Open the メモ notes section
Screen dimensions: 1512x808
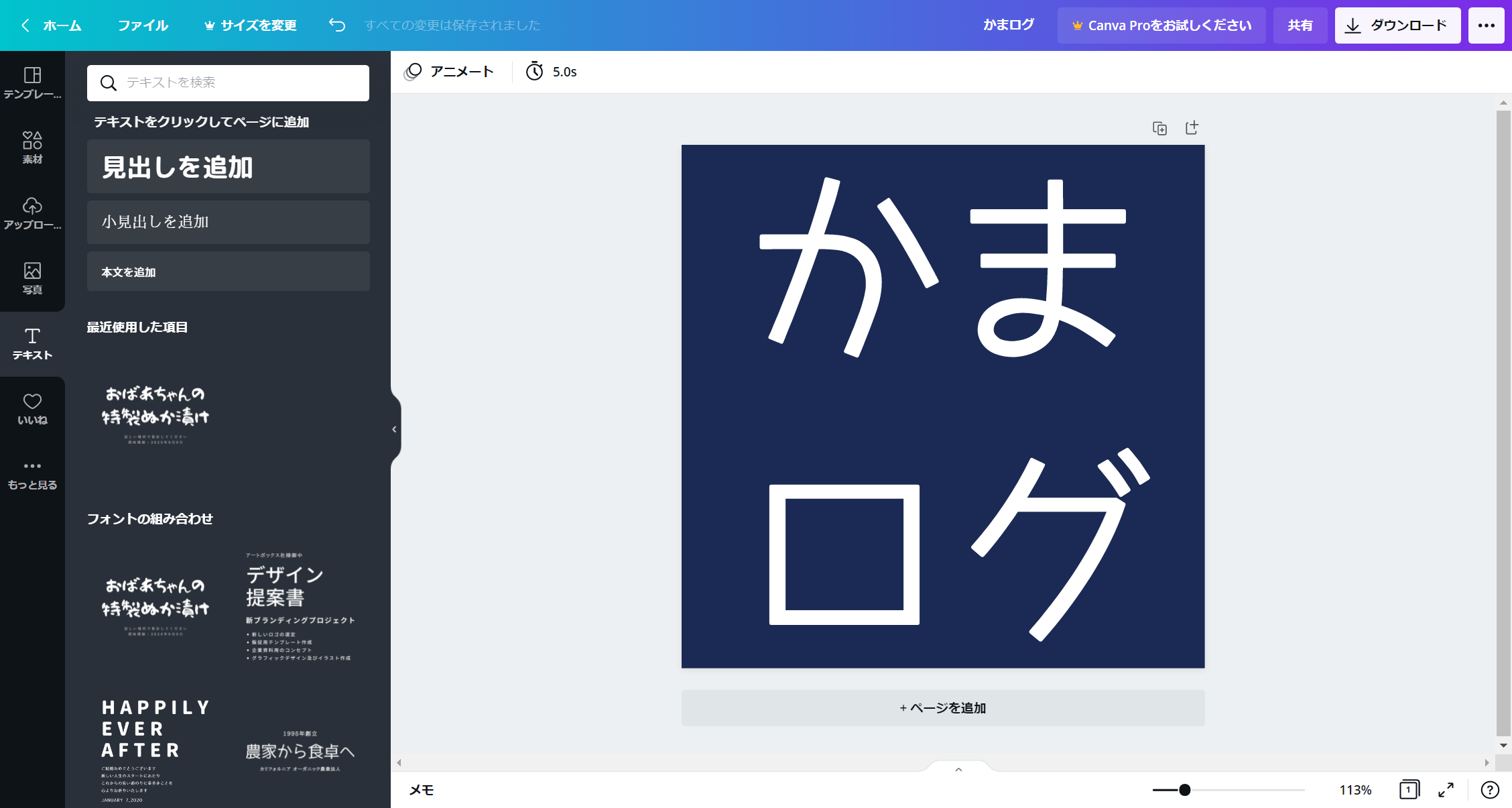click(x=422, y=791)
